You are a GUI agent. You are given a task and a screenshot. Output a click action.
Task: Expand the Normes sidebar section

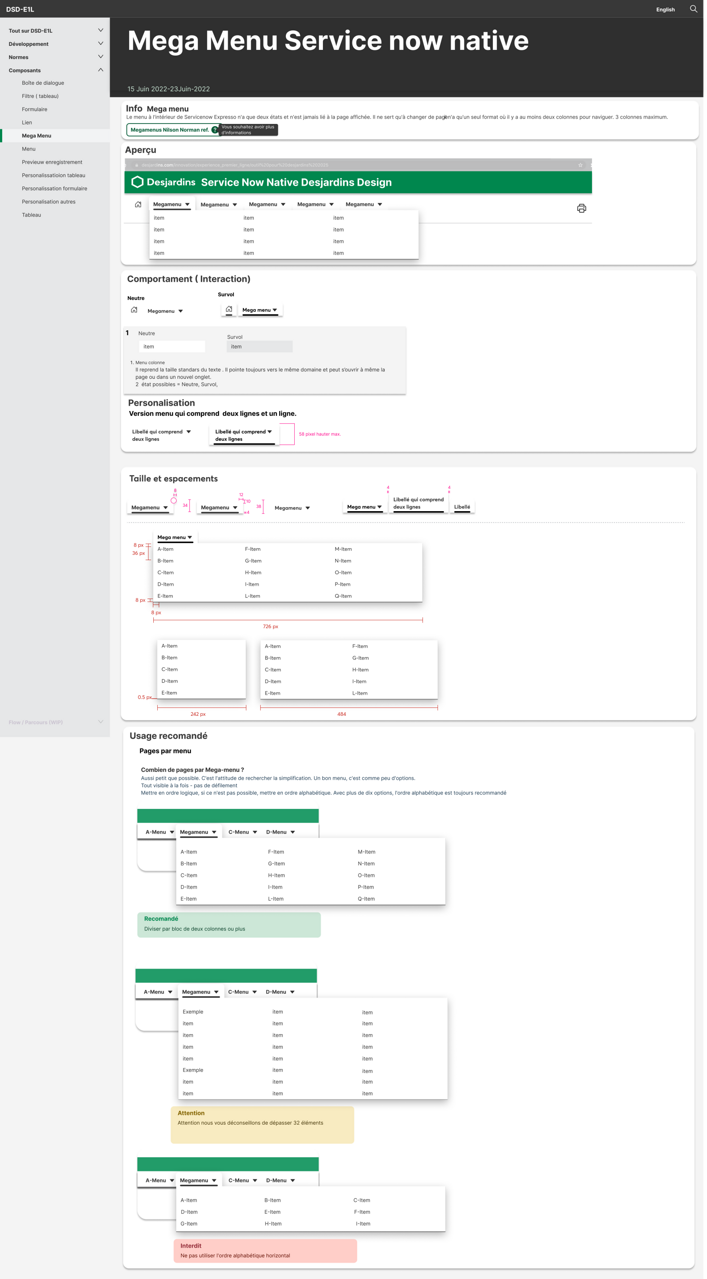pyautogui.click(x=100, y=57)
